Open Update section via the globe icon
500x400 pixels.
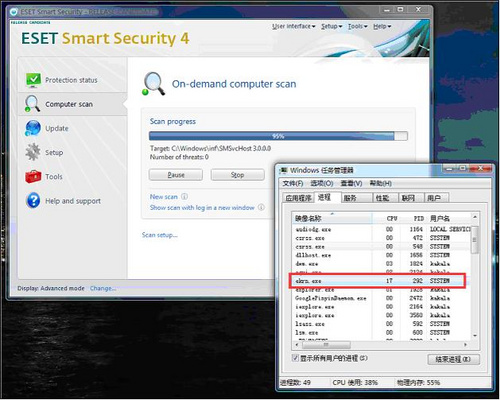coord(33,128)
